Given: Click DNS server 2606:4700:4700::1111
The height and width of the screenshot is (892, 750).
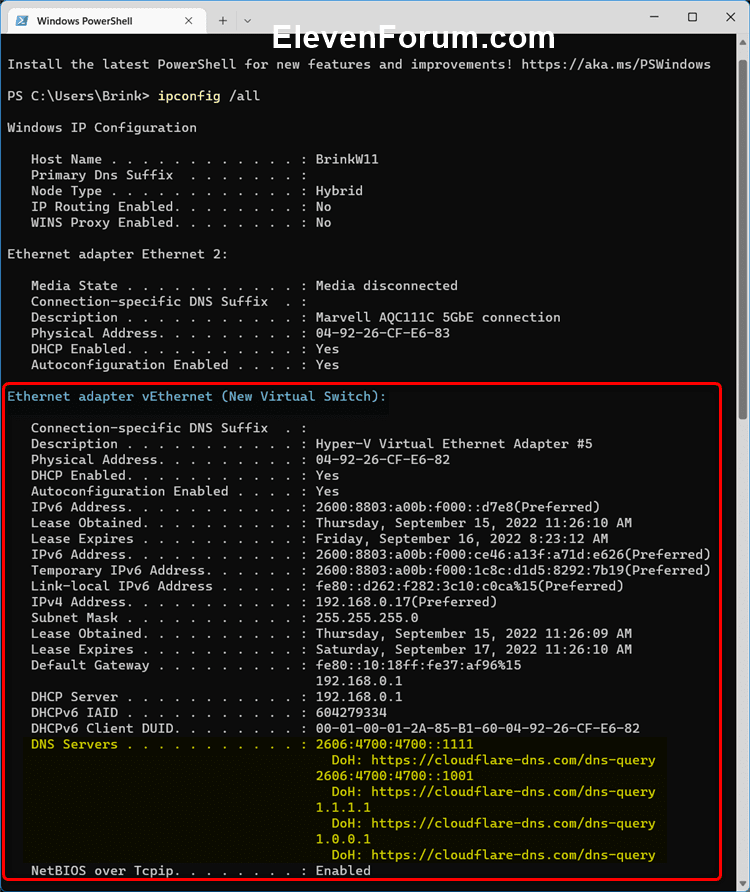Looking at the screenshot, I should tap(394, 744).
